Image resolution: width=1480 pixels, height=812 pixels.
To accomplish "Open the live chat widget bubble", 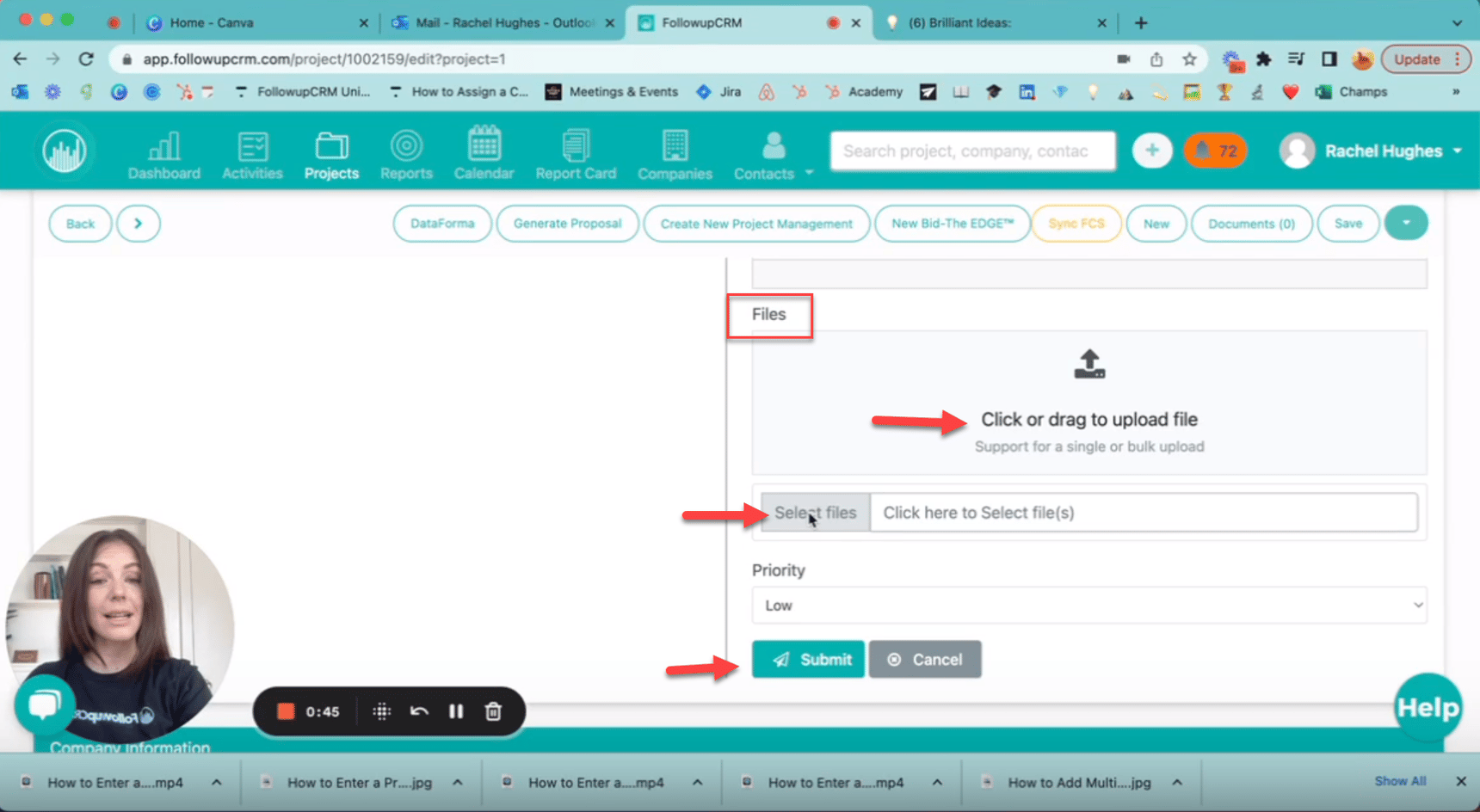I will pyautogui.click(x=43, y=704).
